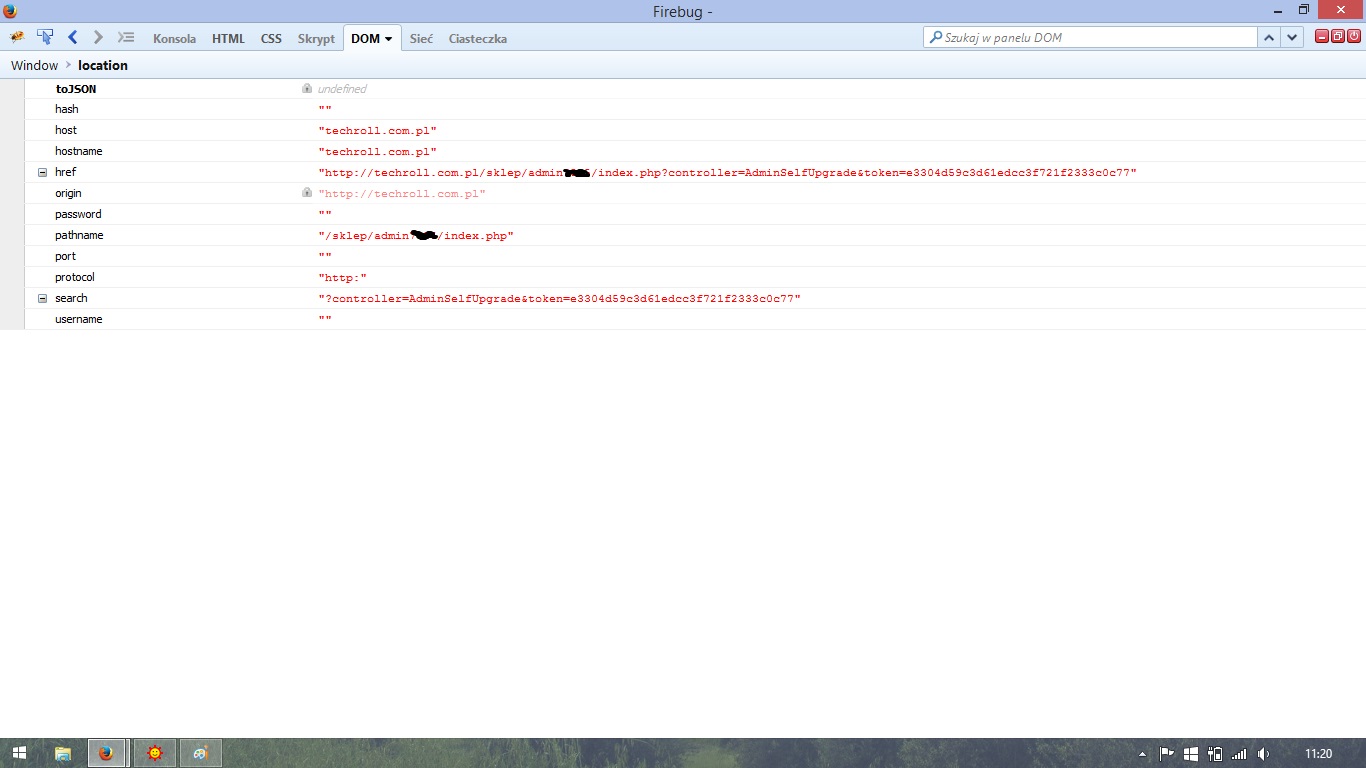Switch to the Konsola panel

tap(174, 39)
